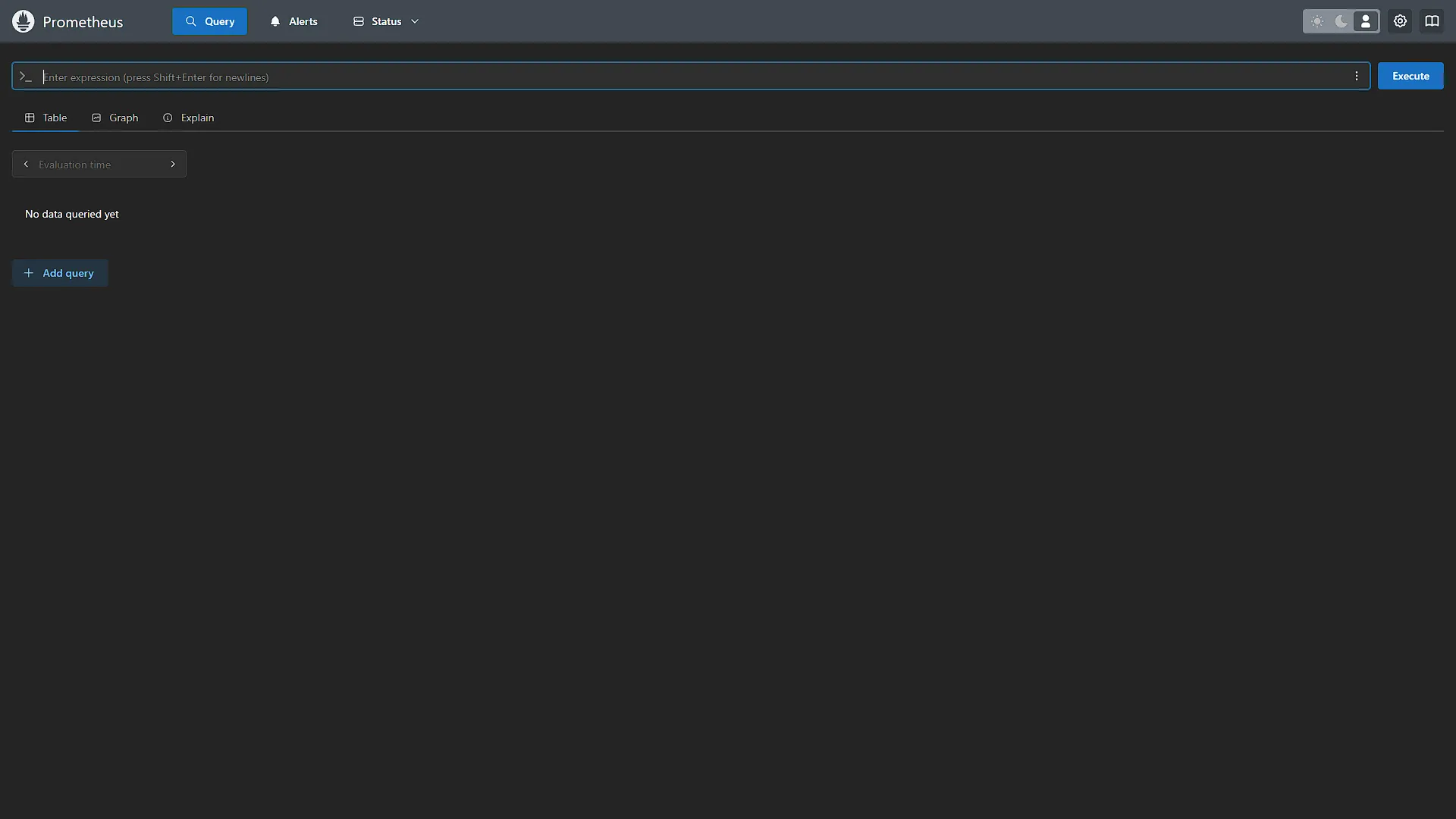1456x819 pixels.
Task: Decrease evaluation time with left chevron
Action: 26,164
